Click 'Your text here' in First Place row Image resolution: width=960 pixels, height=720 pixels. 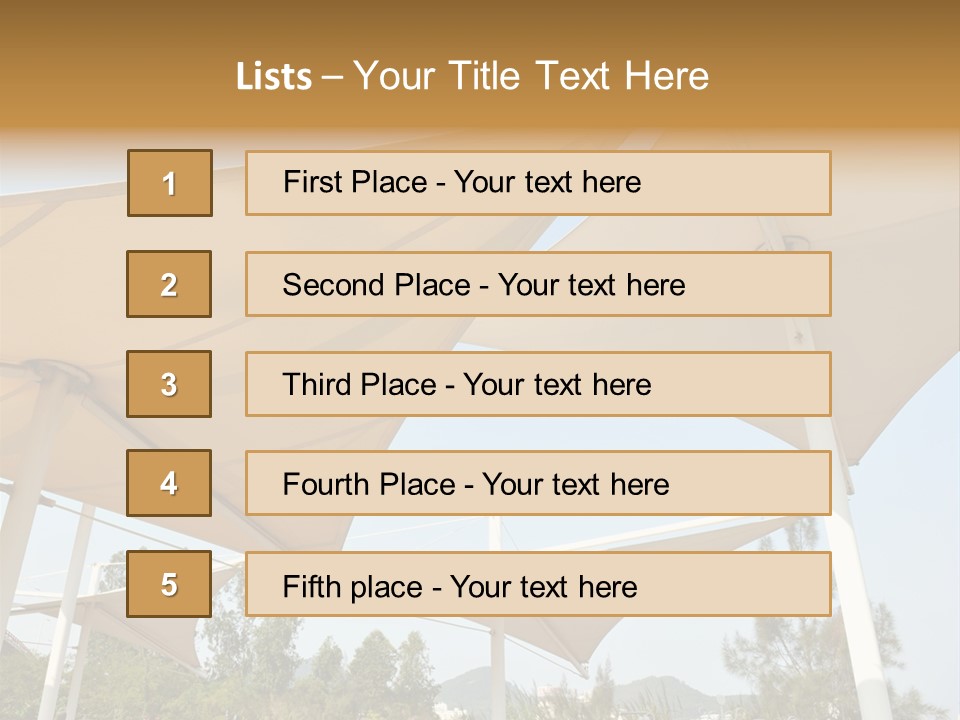coord(547,182)
